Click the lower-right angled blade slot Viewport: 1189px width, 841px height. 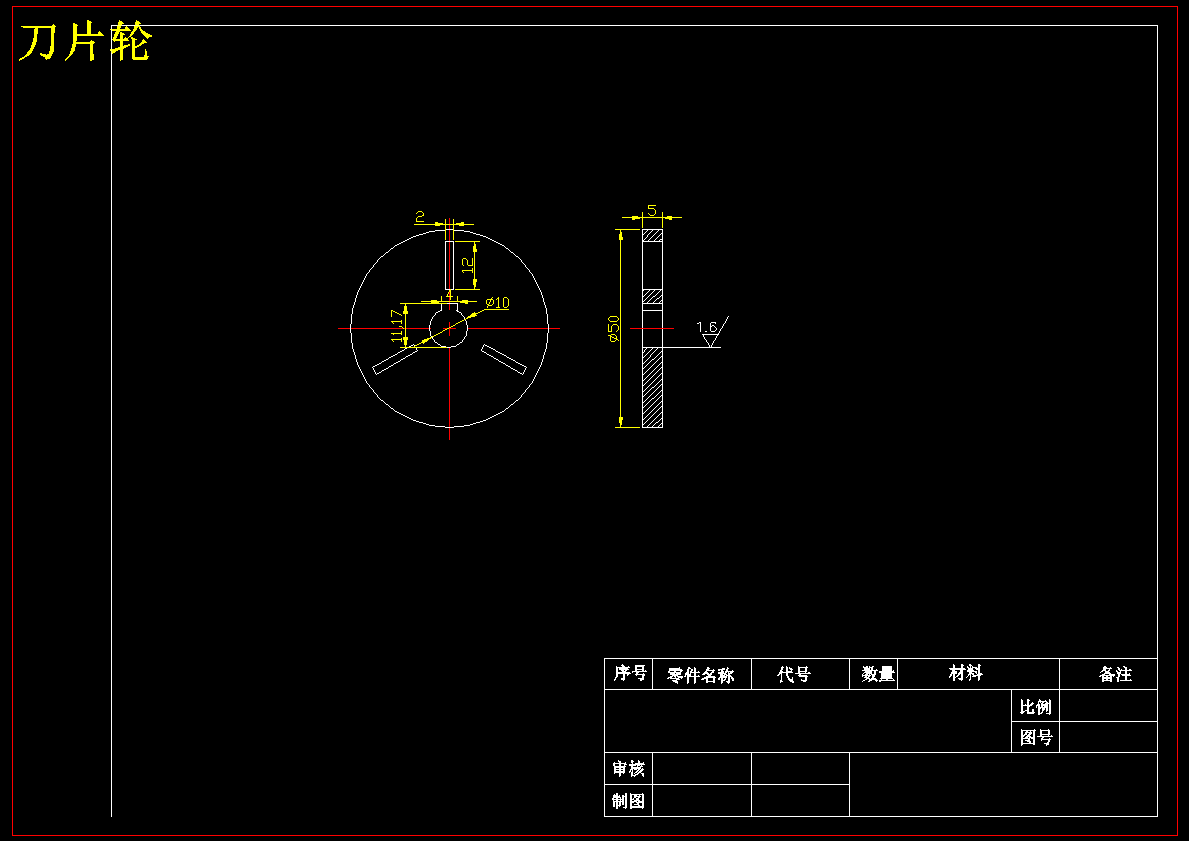coord(504,359)
